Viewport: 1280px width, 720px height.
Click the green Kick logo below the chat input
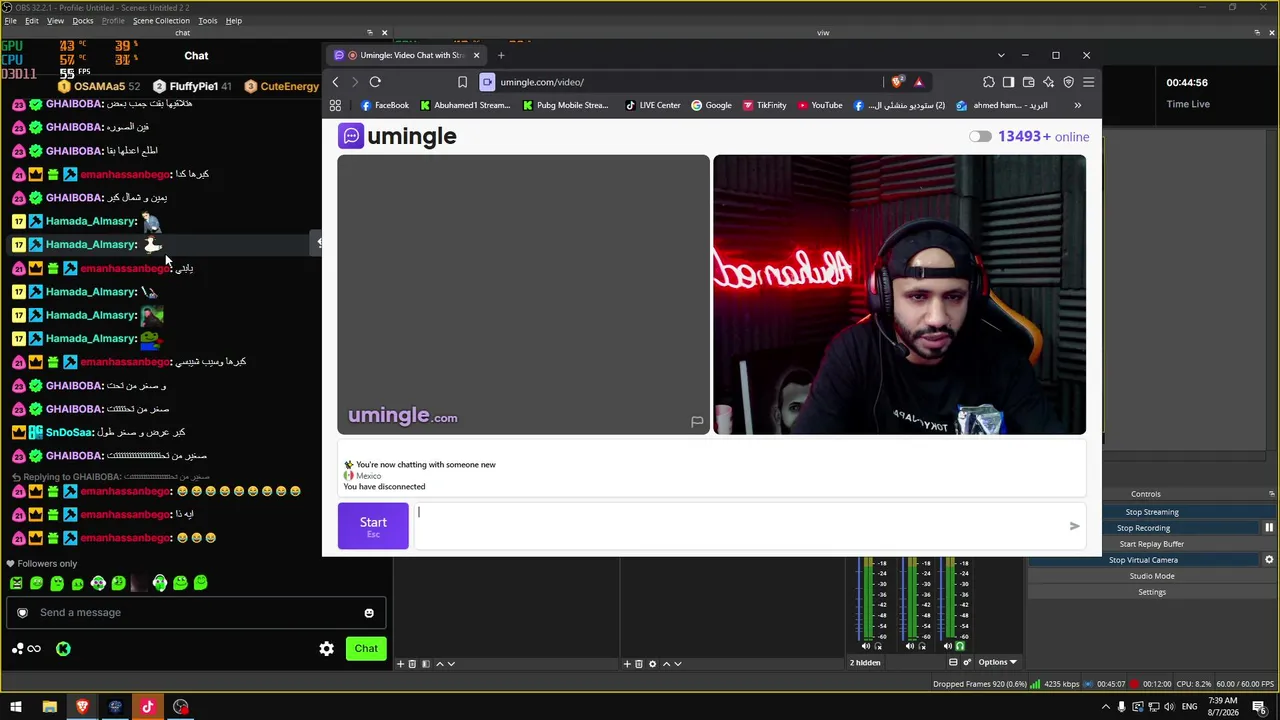click(63, 649)
